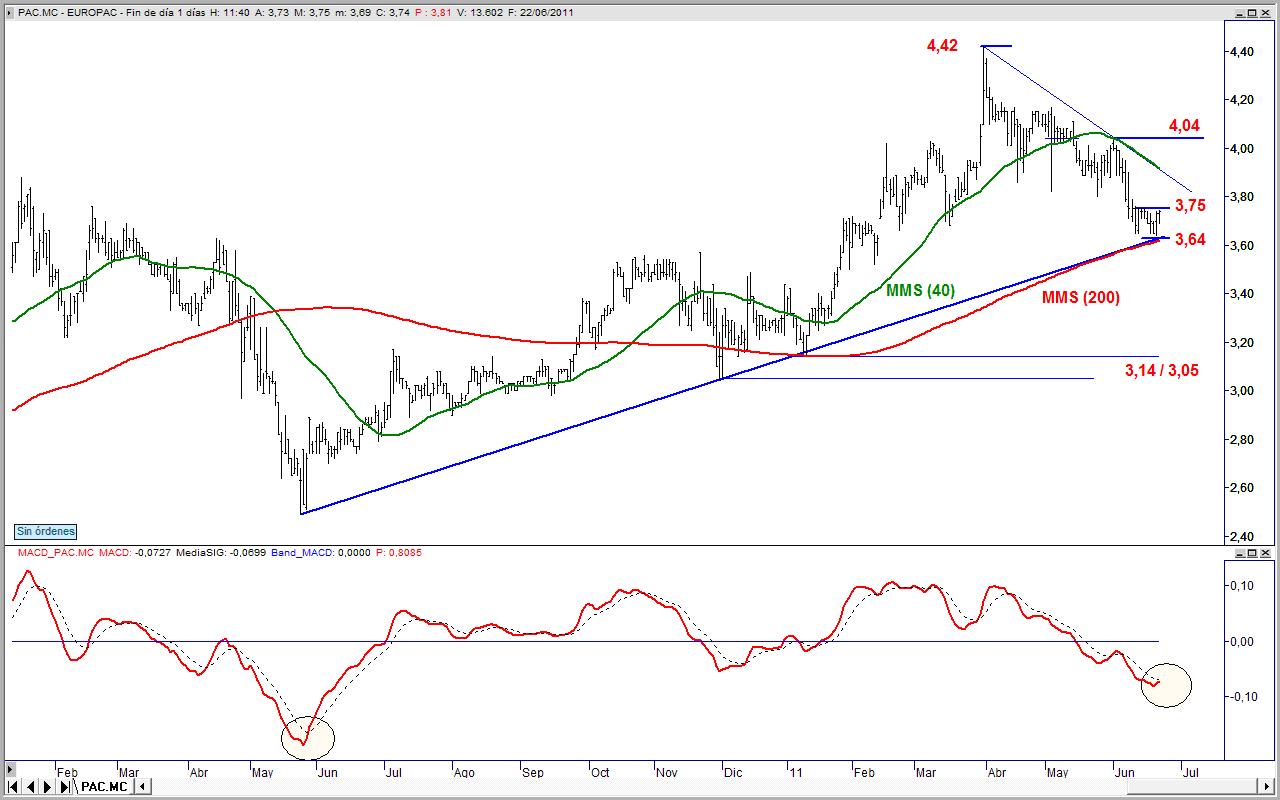The width and height of the screenshot is (1280, 800).
Task: Jump to the last sheet tab
Action: click(65, 787)
